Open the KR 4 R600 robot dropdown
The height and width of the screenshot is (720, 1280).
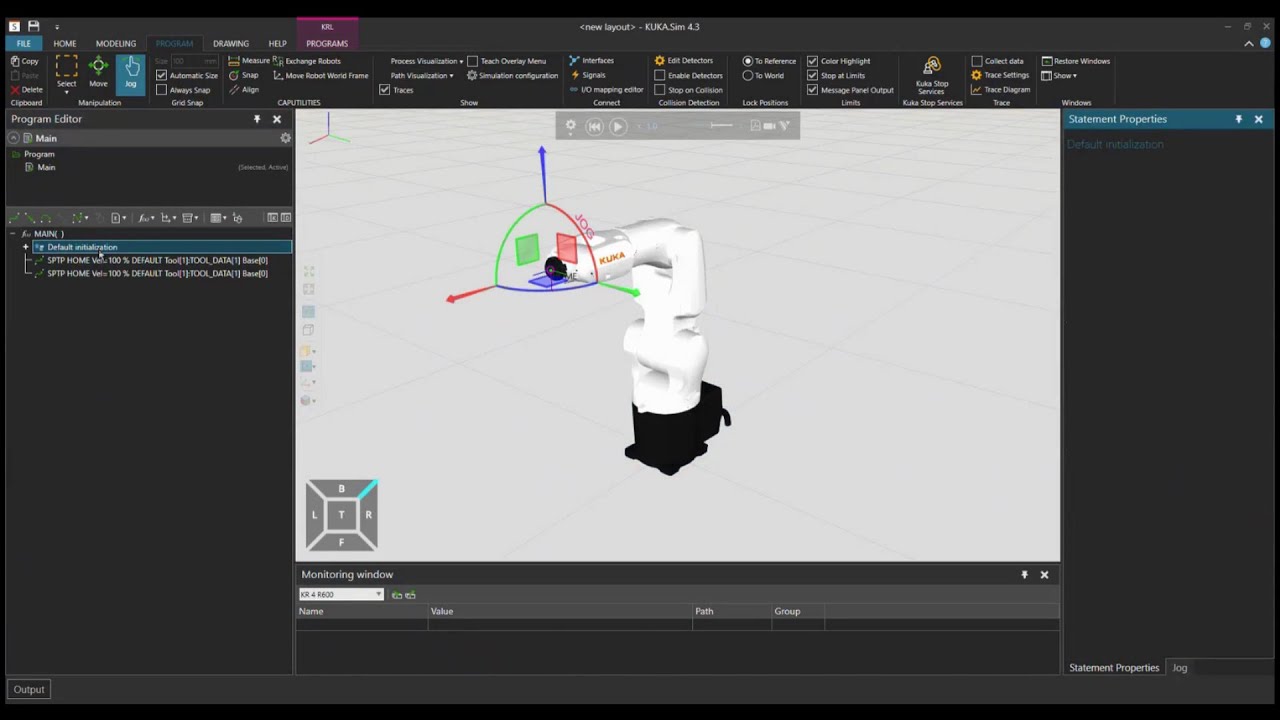341,594
